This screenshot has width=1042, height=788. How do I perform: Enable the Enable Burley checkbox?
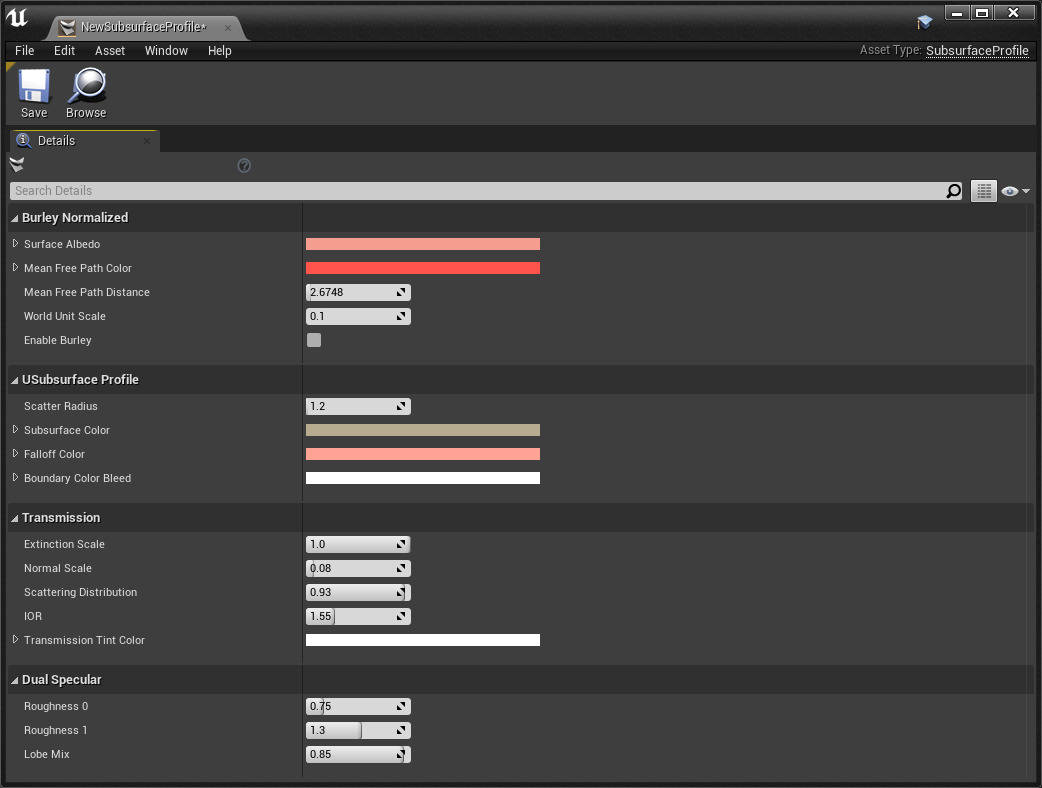314,340
